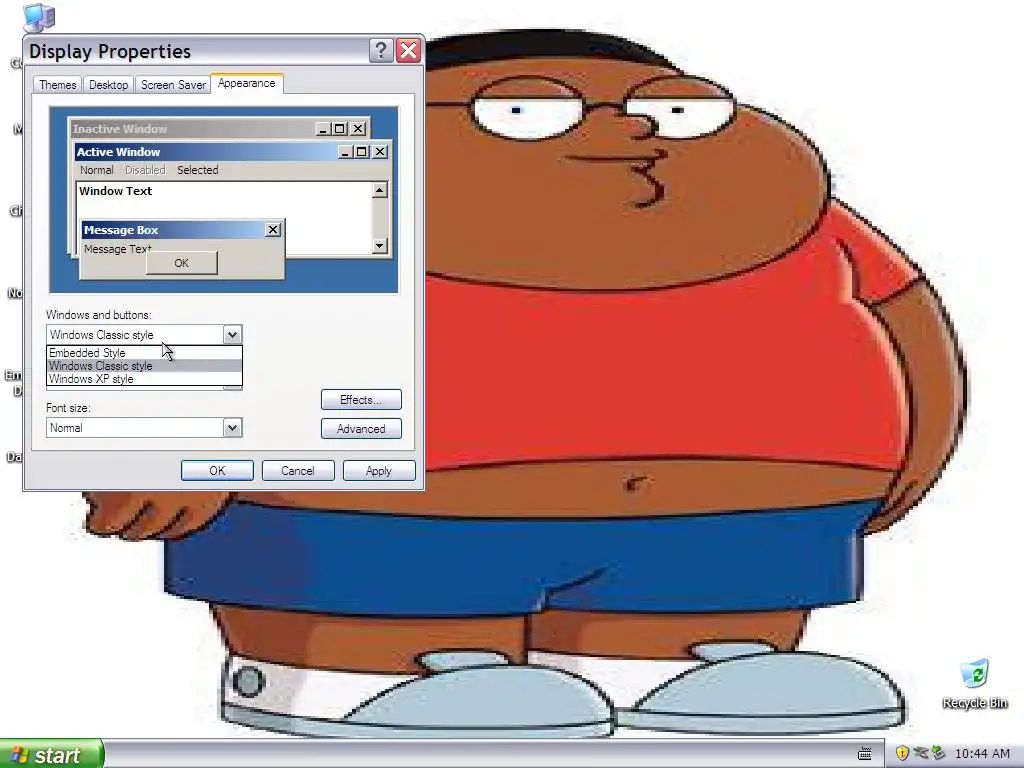Open the yellow security shield tray icon
The height and width of the screenshot is (768, 1024).
pos(902,754)
